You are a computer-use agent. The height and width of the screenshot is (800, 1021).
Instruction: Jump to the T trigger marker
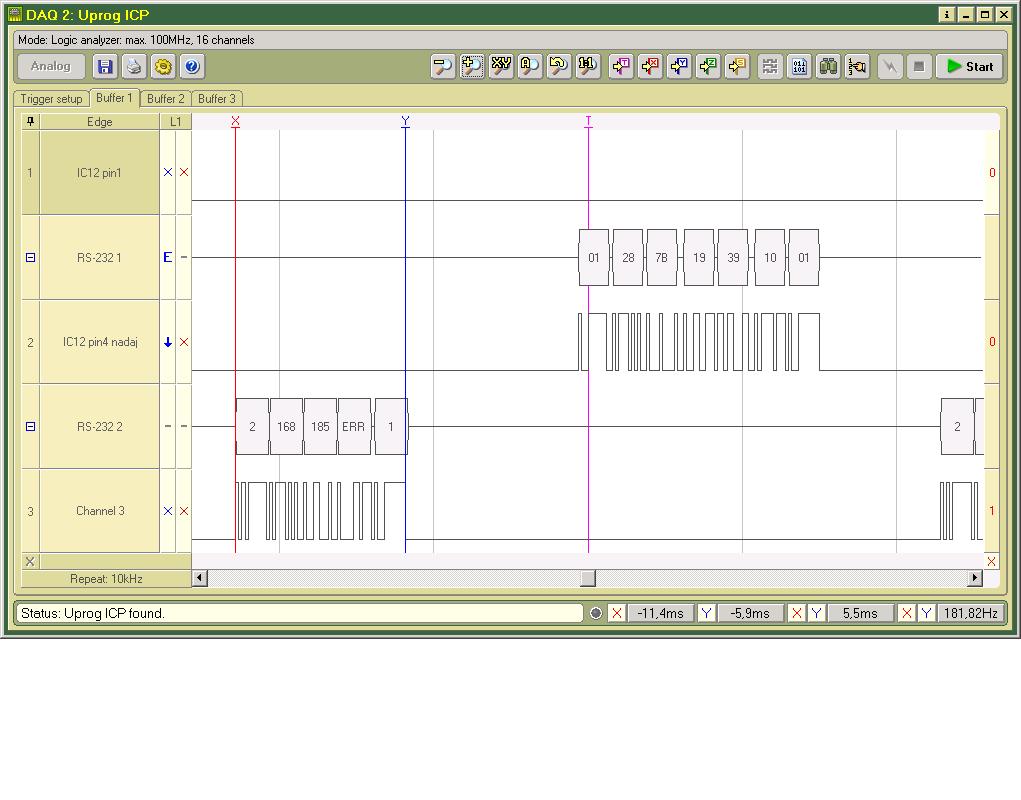pos(621,66)
